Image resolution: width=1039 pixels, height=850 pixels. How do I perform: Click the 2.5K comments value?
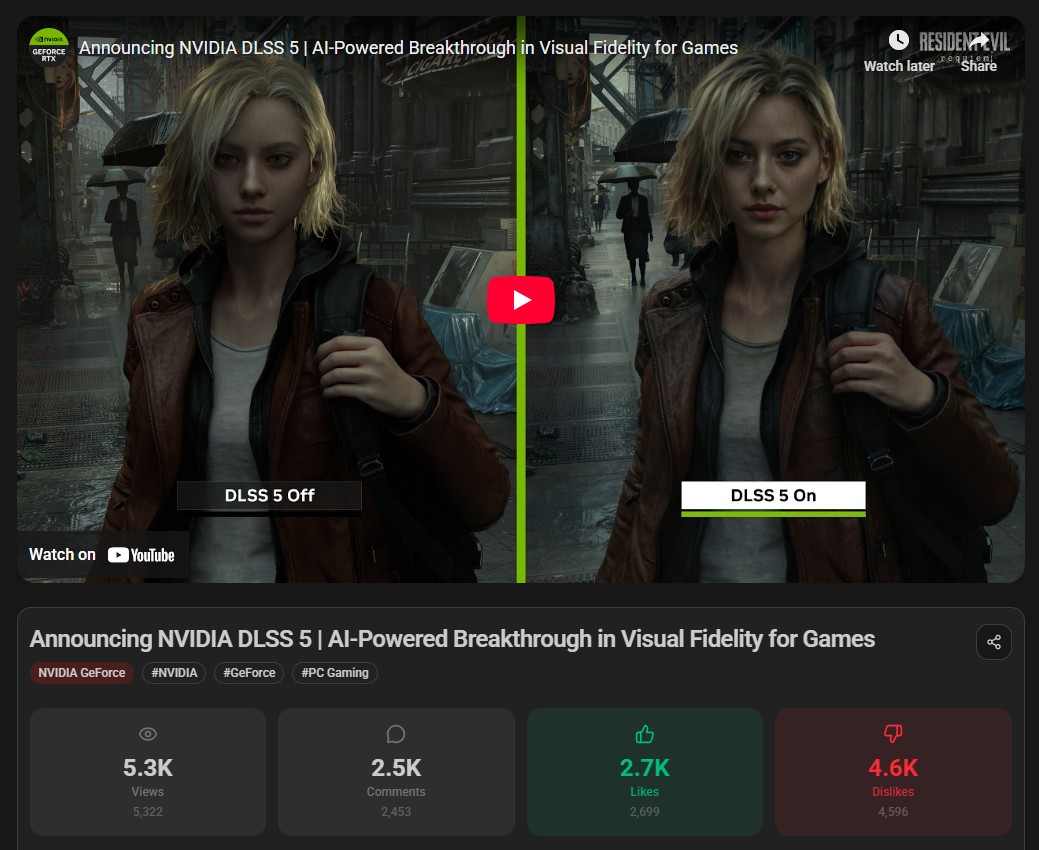pyautogui.click(x=396, y=767)
